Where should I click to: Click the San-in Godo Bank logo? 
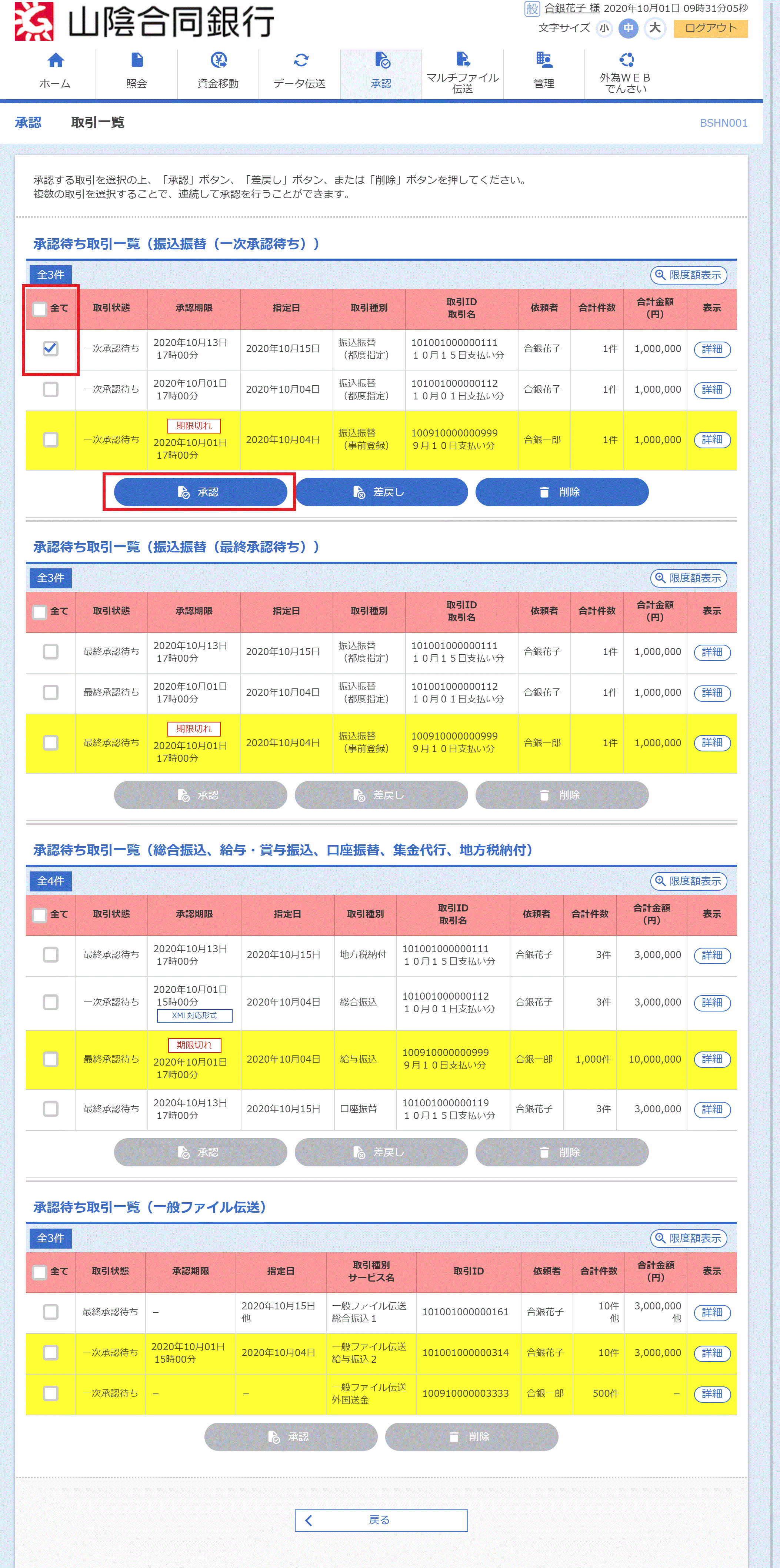(x=144, y=21)
